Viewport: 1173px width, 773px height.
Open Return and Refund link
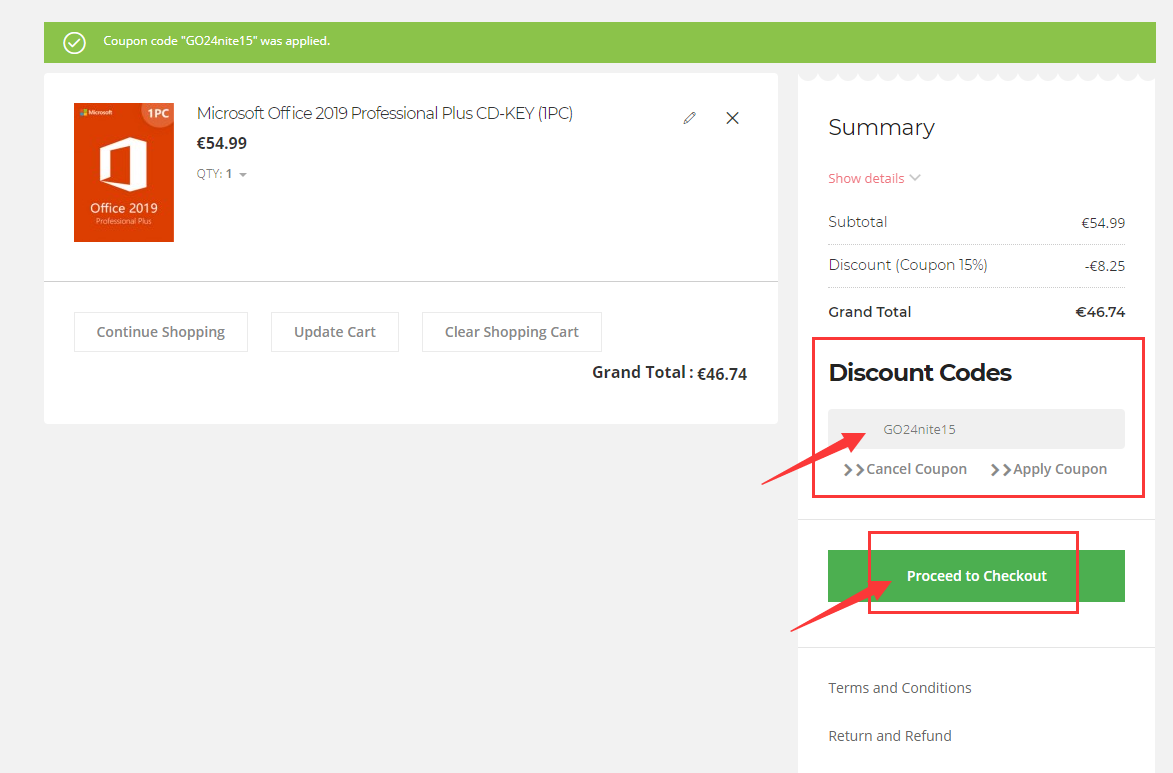890,736
